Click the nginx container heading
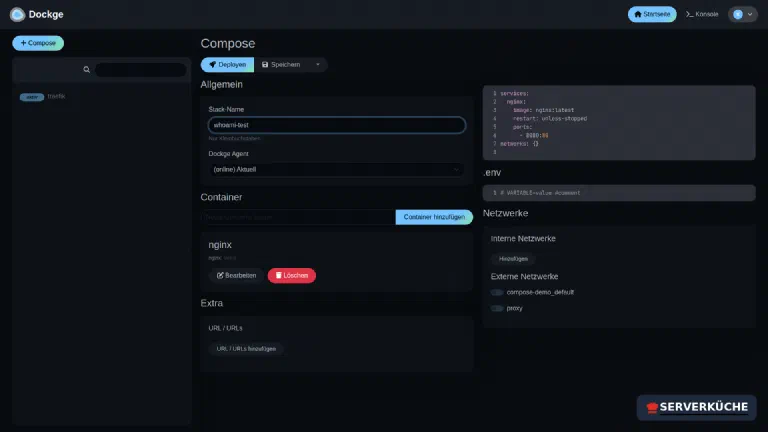 tap(220, 245)
